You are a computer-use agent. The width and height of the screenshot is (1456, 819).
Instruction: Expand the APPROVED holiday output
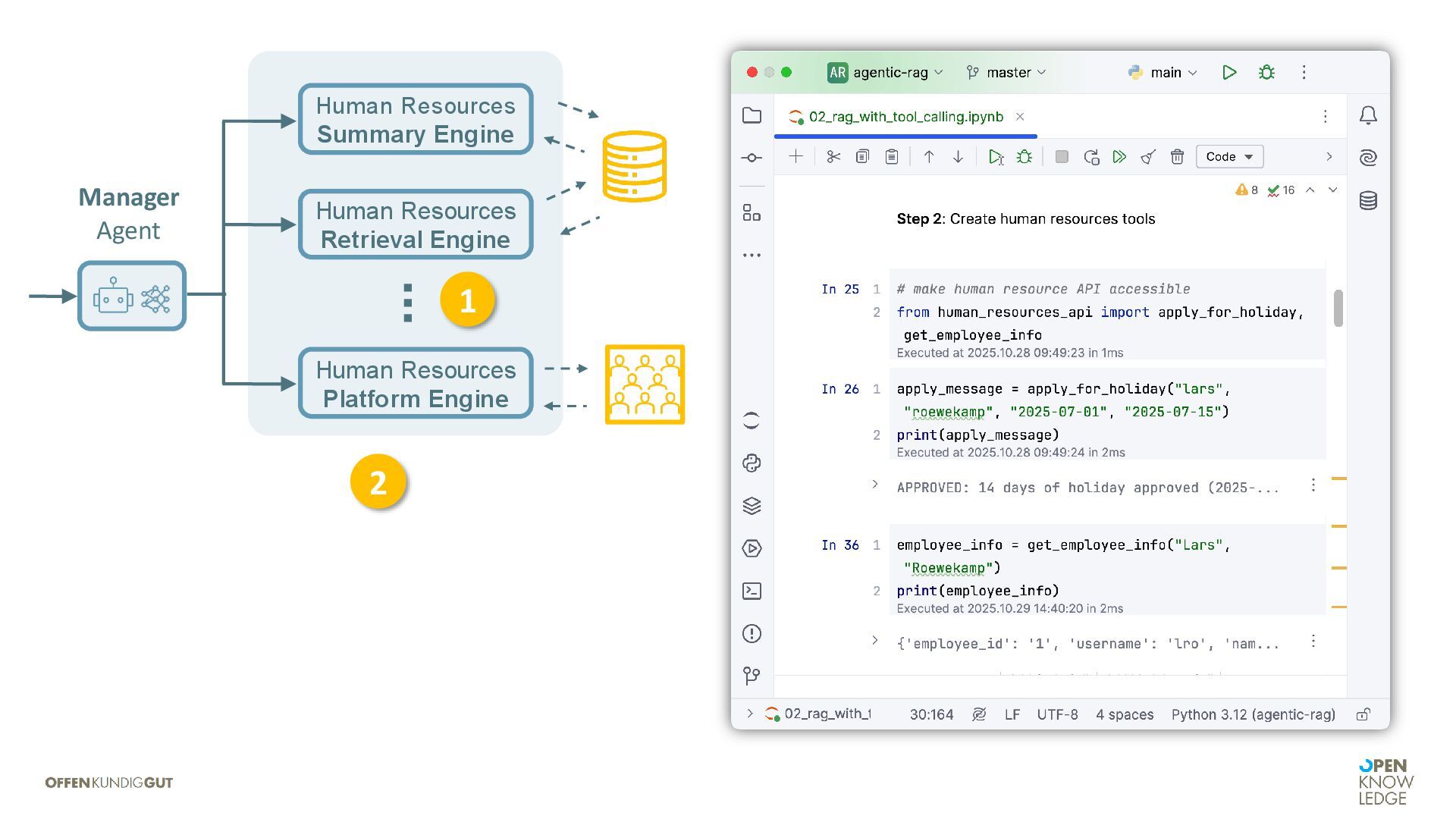(874, 485)
